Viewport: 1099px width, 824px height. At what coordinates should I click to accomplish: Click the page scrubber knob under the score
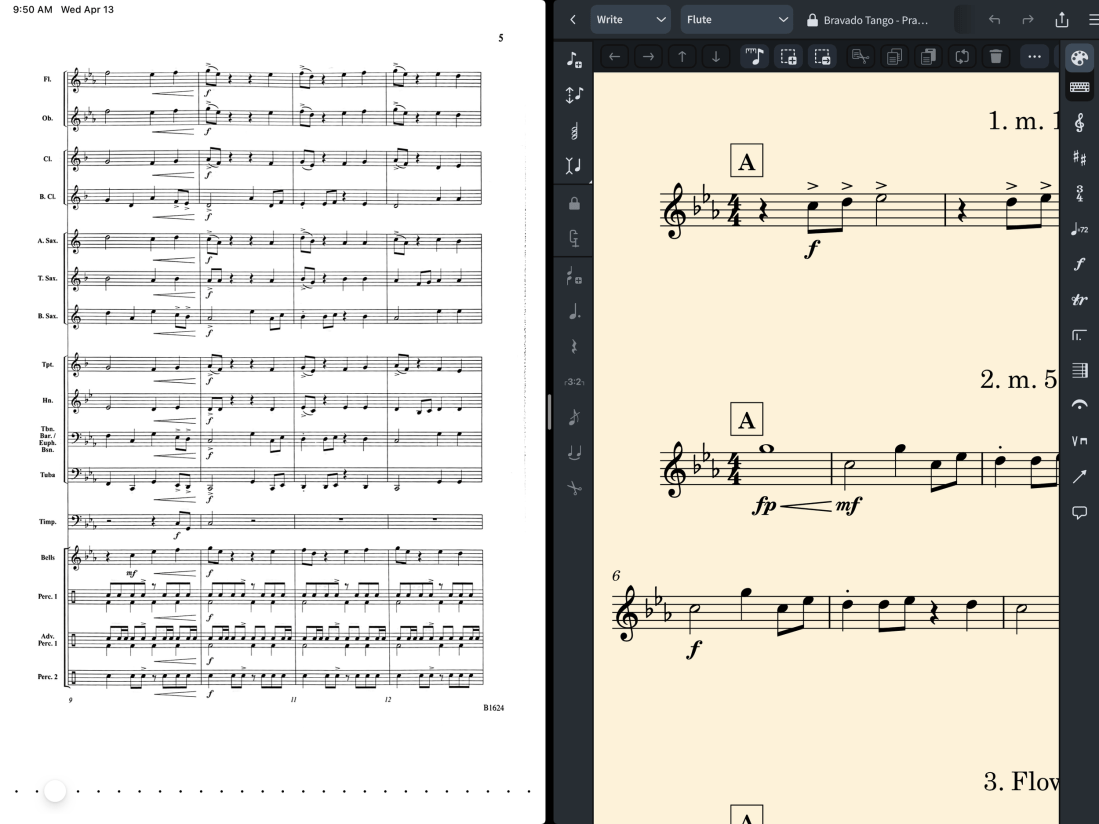pos(55,791)
